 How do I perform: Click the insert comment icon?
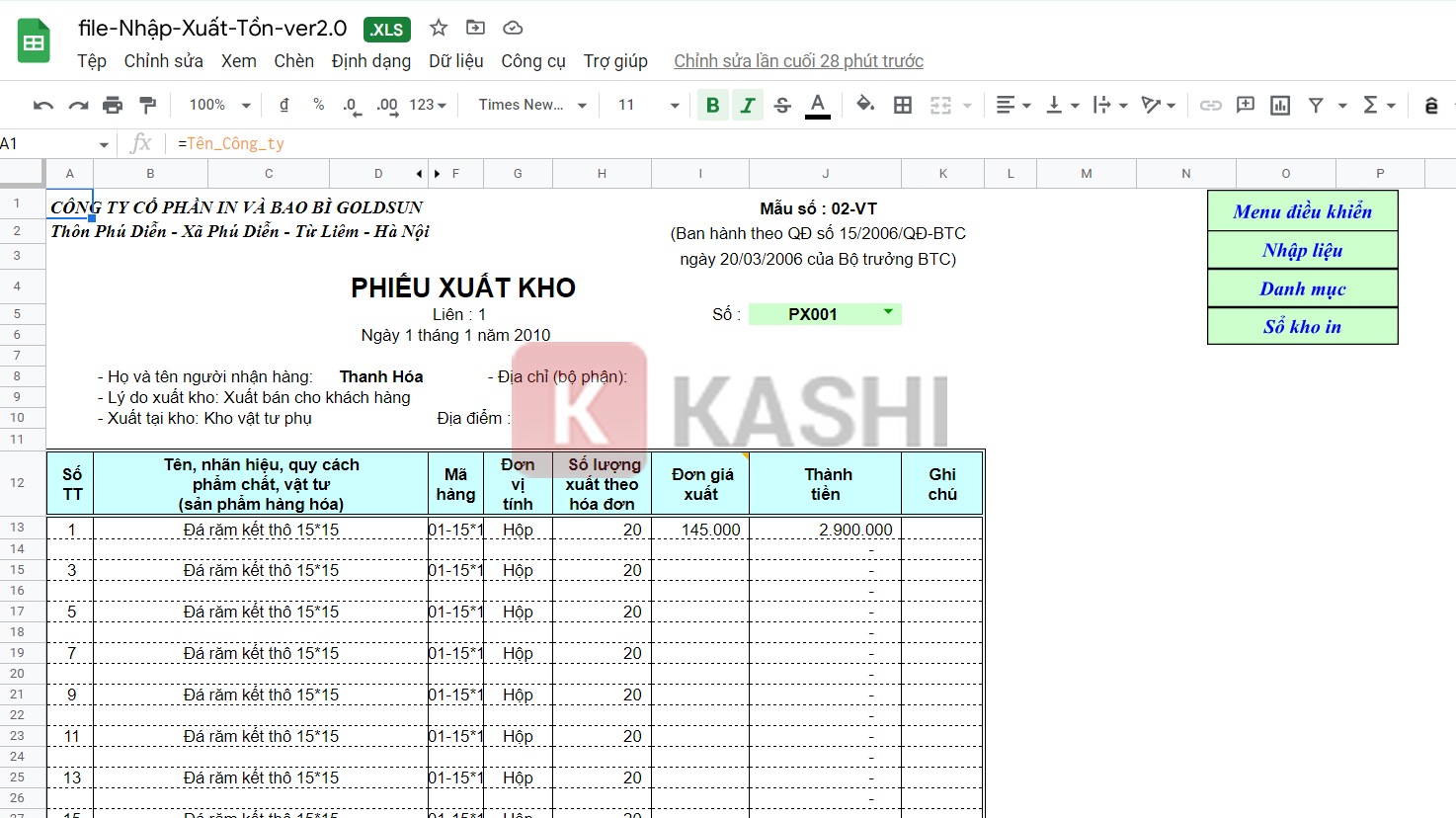[1246, 104]
